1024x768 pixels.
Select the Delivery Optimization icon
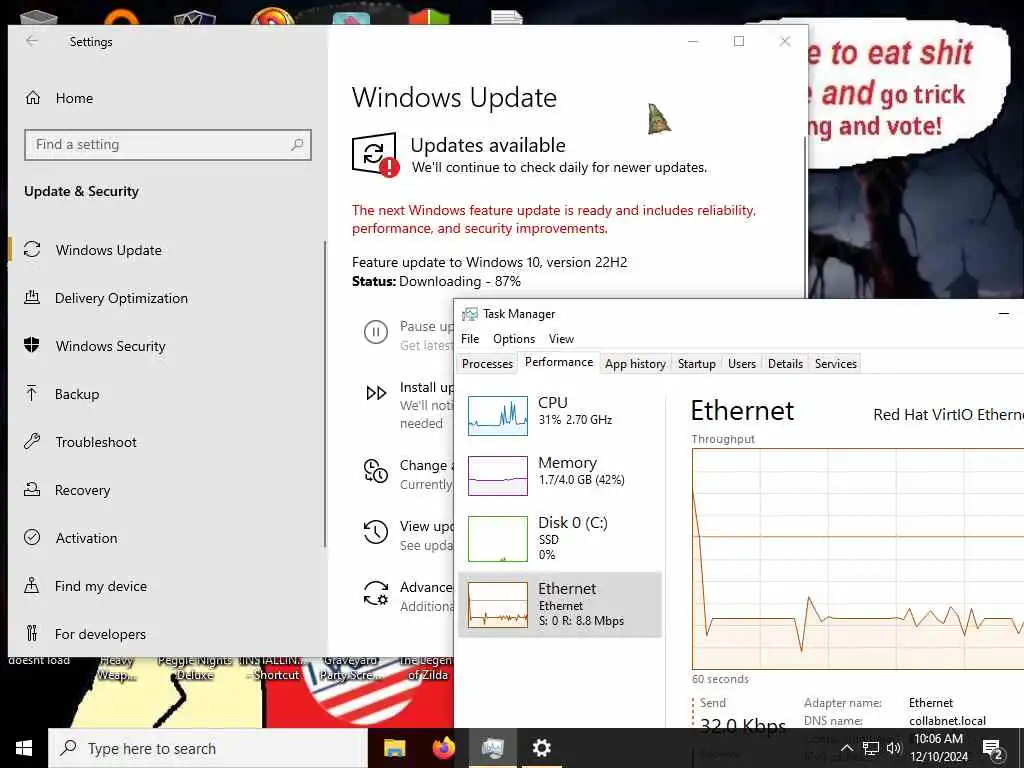[x=32, y=298]
